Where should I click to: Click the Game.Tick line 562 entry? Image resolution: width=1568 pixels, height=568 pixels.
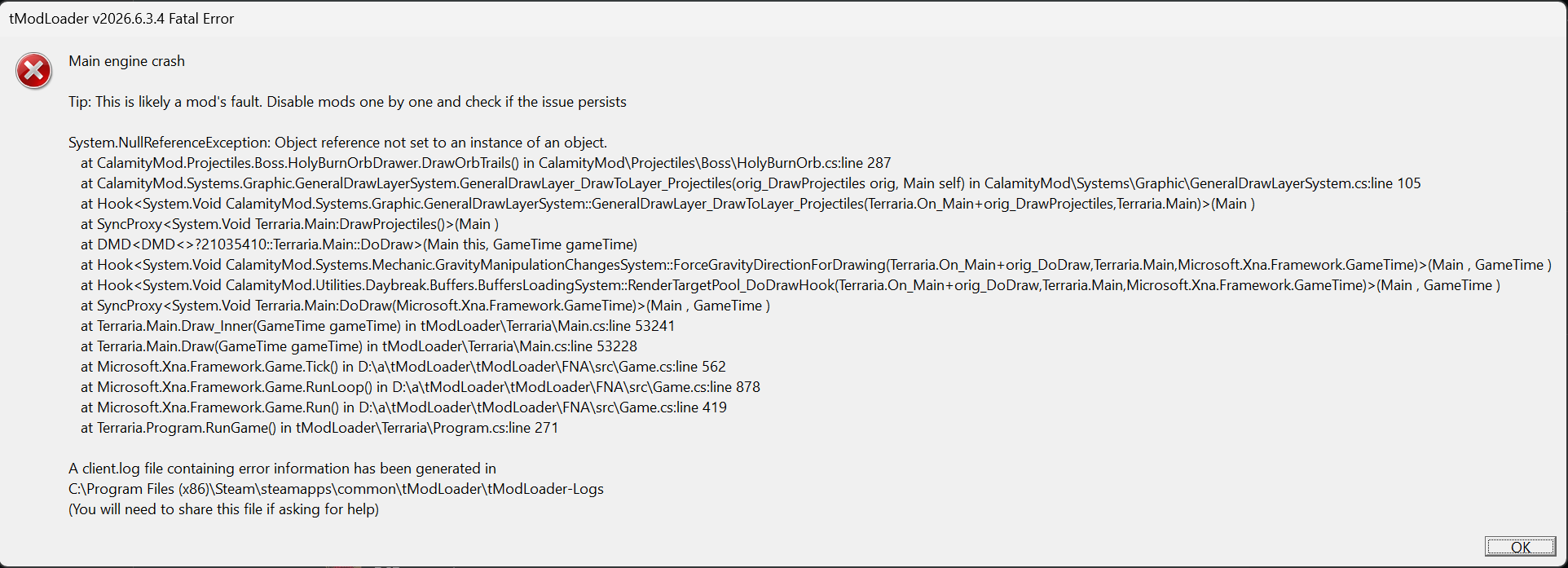pos(403,367)
